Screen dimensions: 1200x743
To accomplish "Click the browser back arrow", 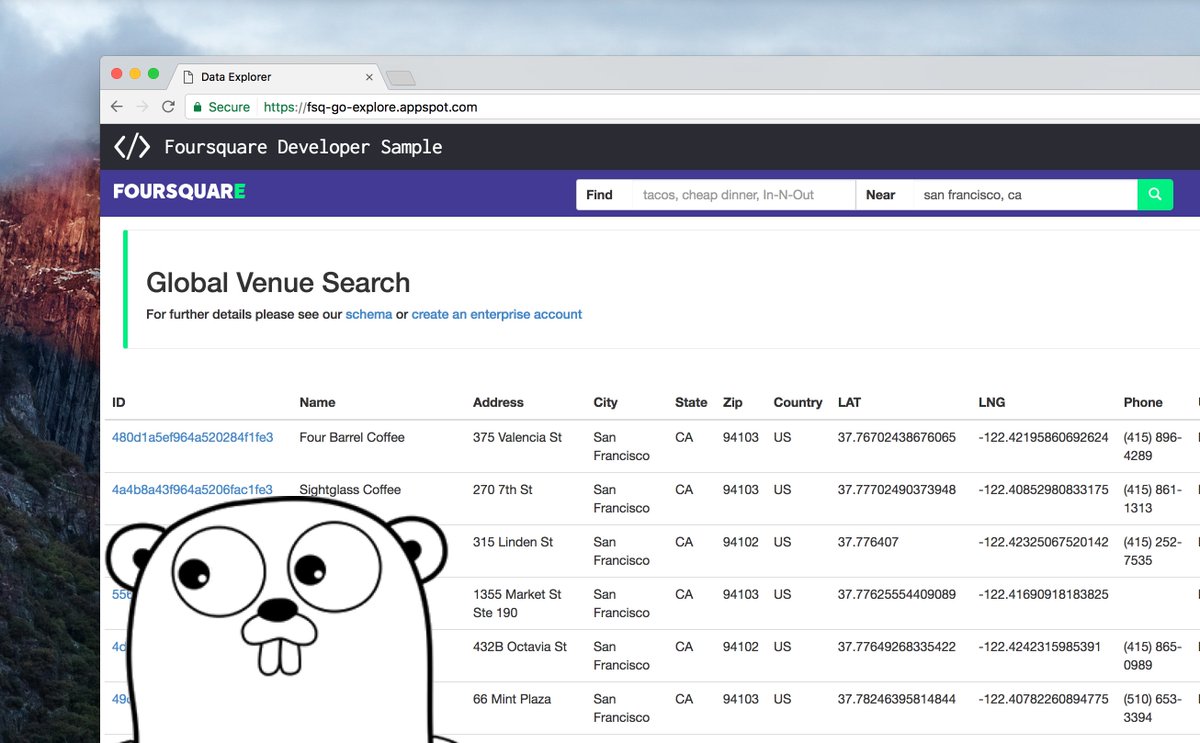I will click(117, 107).
